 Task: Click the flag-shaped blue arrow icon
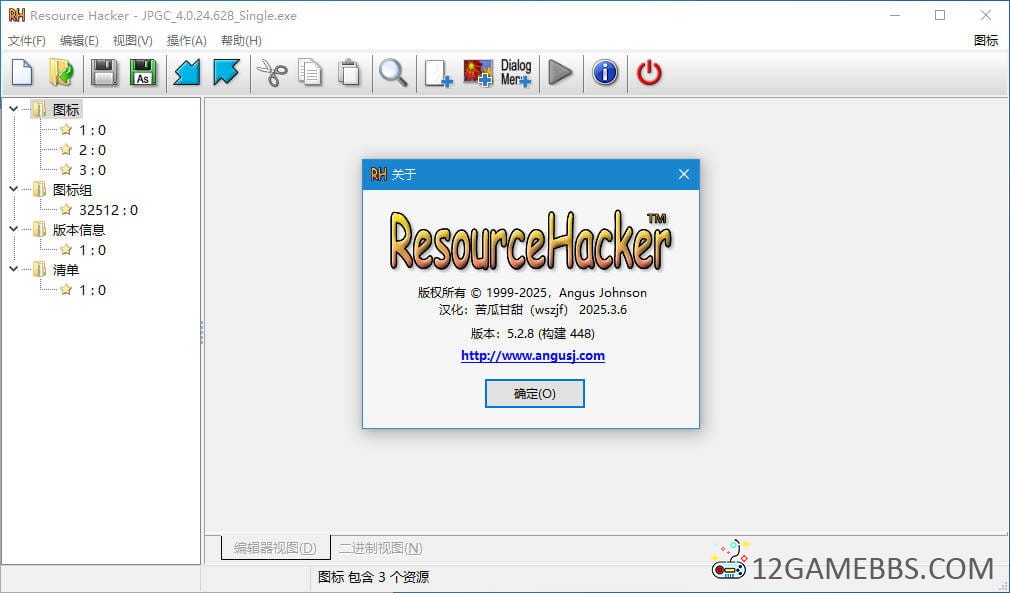[x=227, y=73]
